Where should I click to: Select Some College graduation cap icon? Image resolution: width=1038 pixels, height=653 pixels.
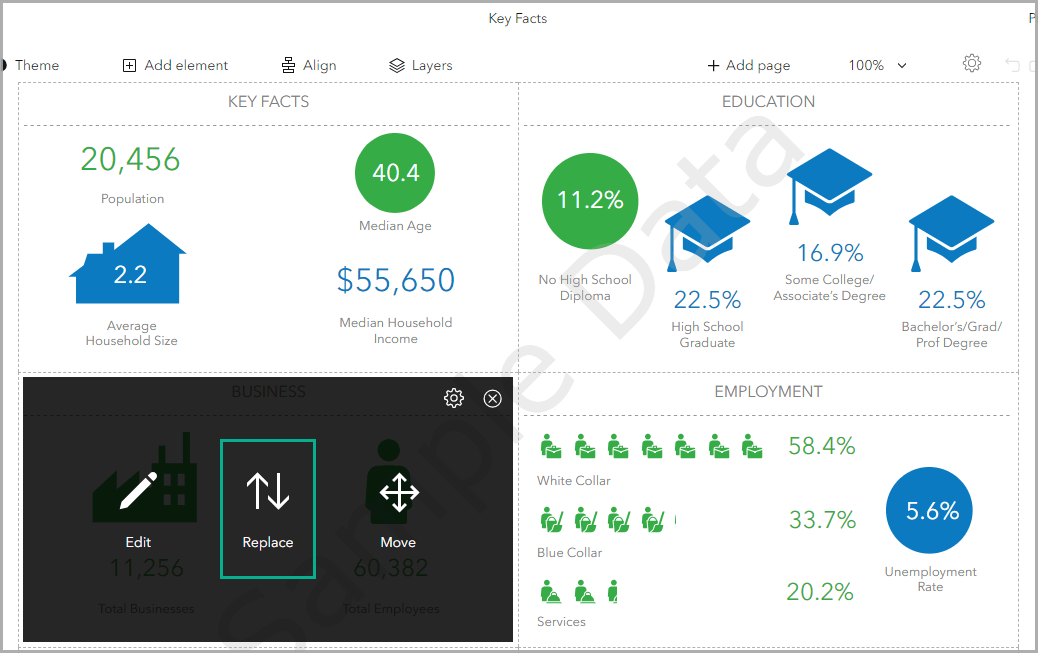[x=829, y=186]
